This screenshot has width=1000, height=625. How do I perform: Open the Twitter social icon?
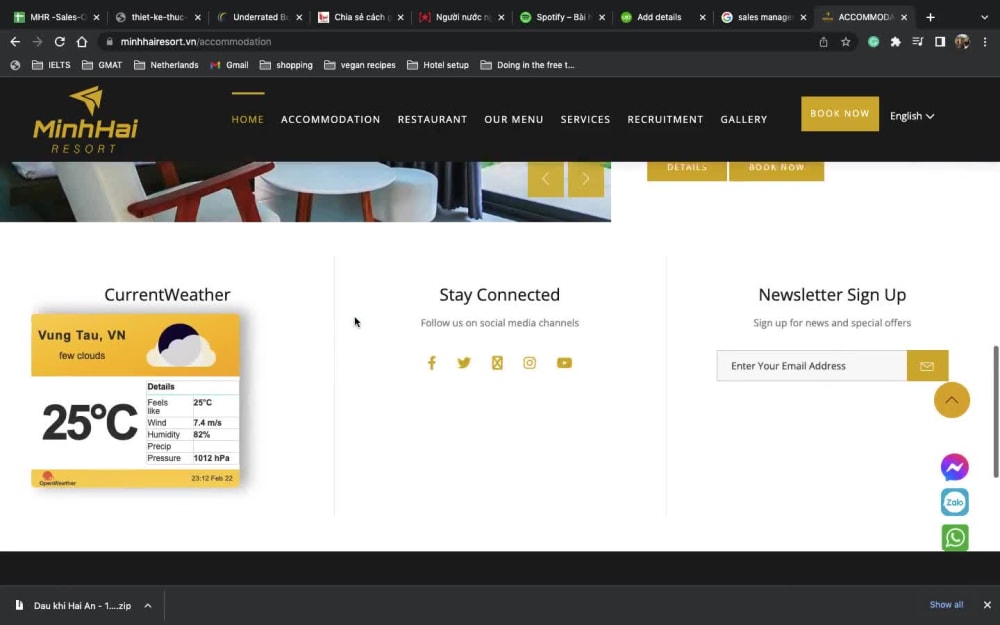464,363
